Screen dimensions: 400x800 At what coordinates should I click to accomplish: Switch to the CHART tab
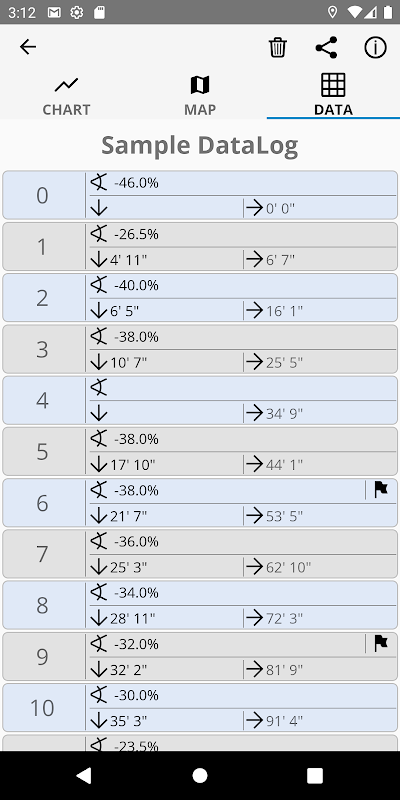click(66, 95)
